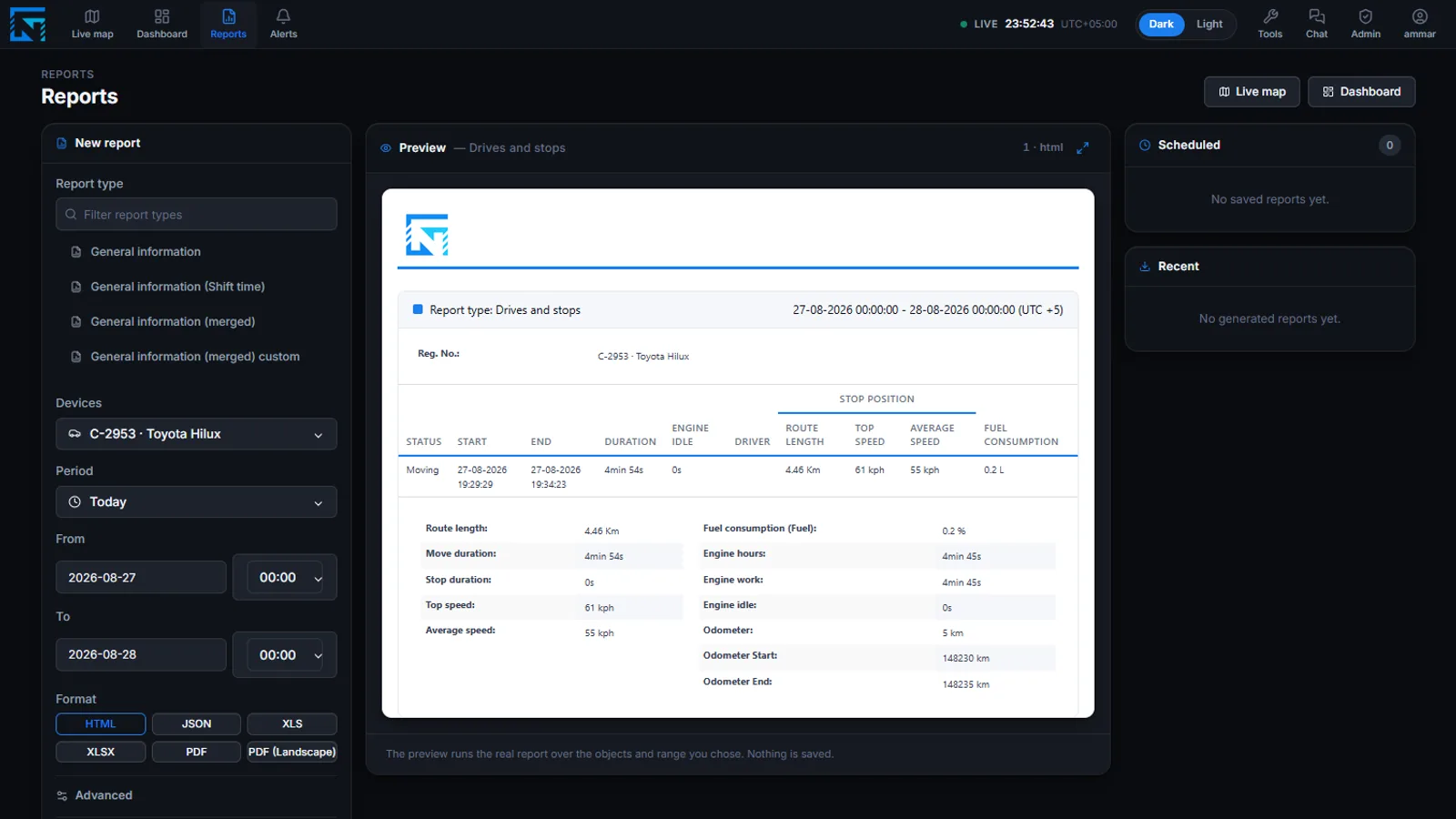
Task: Open the From time 00:00 dropdown
Action: coord(285,578)
